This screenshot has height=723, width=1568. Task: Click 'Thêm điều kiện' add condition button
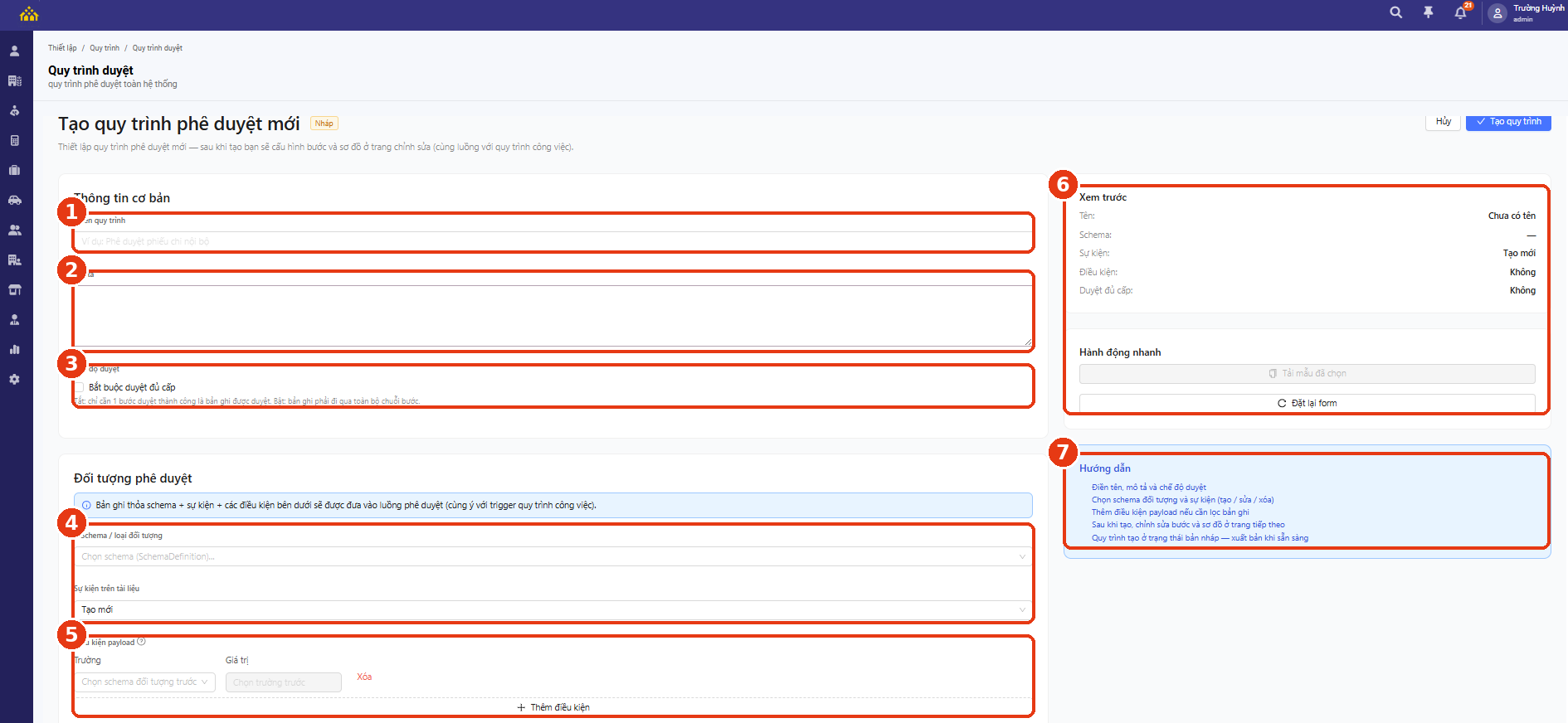point(553,707)
